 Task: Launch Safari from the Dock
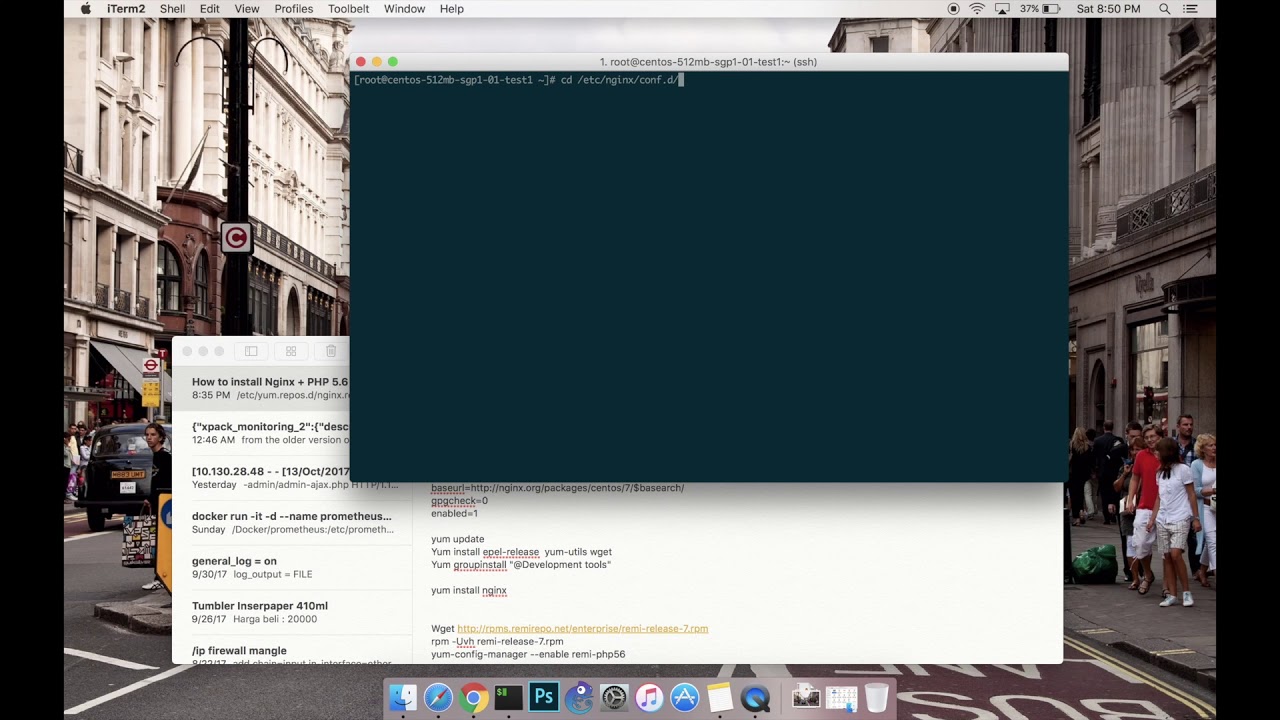(438, 697)
